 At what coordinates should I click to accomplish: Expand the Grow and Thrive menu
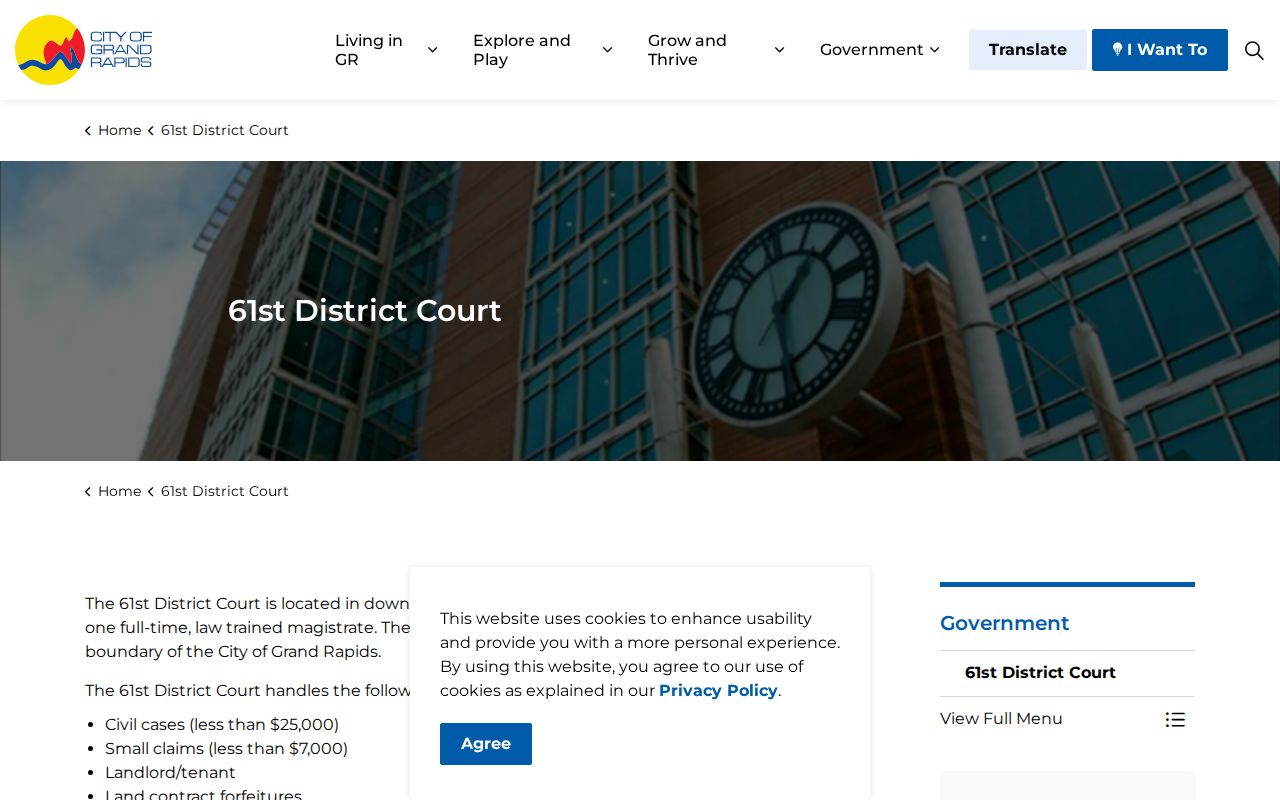pos(716,50)
